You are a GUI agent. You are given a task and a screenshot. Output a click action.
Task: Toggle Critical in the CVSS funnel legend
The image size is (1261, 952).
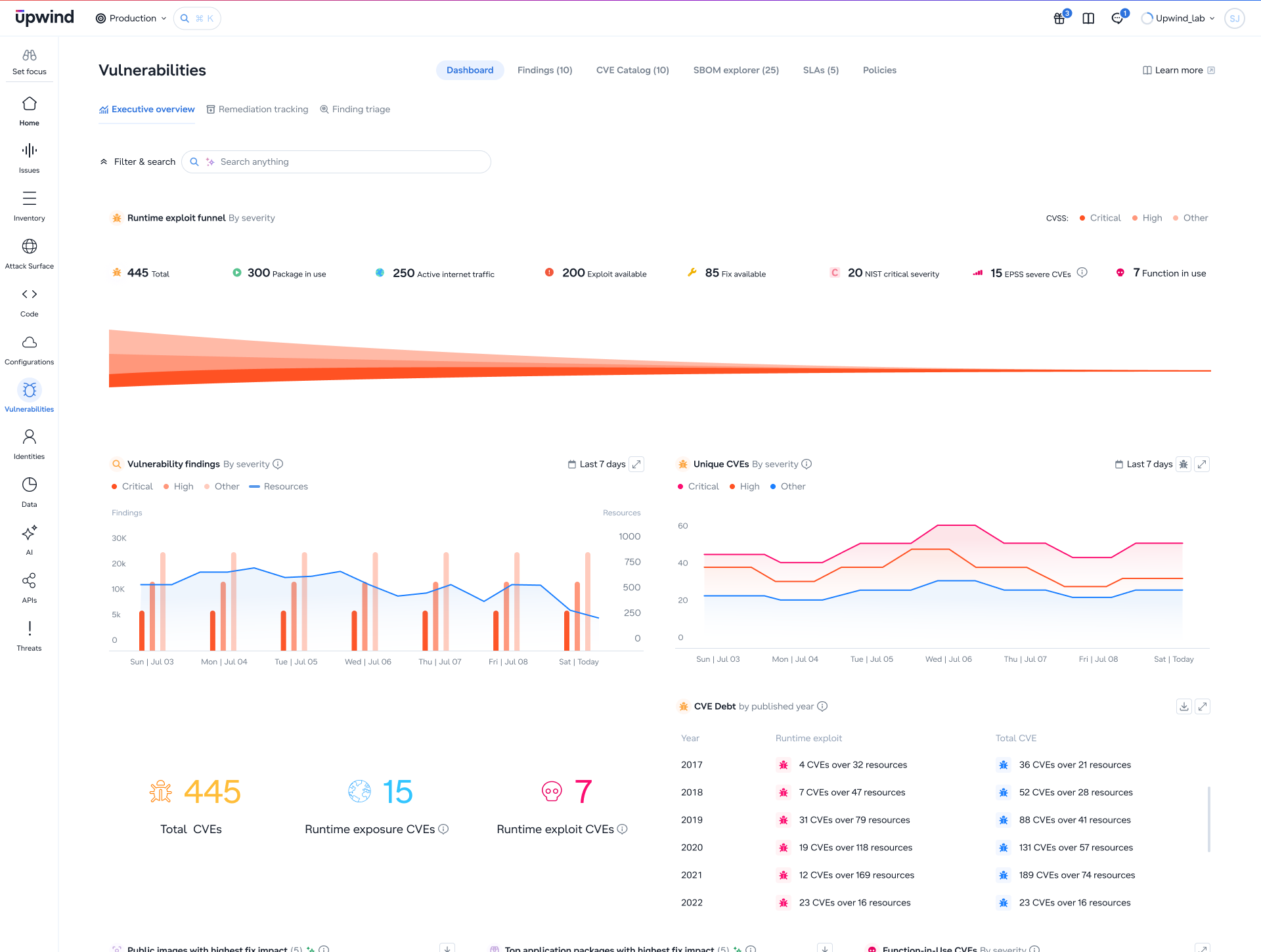[x=1100, y=218]
